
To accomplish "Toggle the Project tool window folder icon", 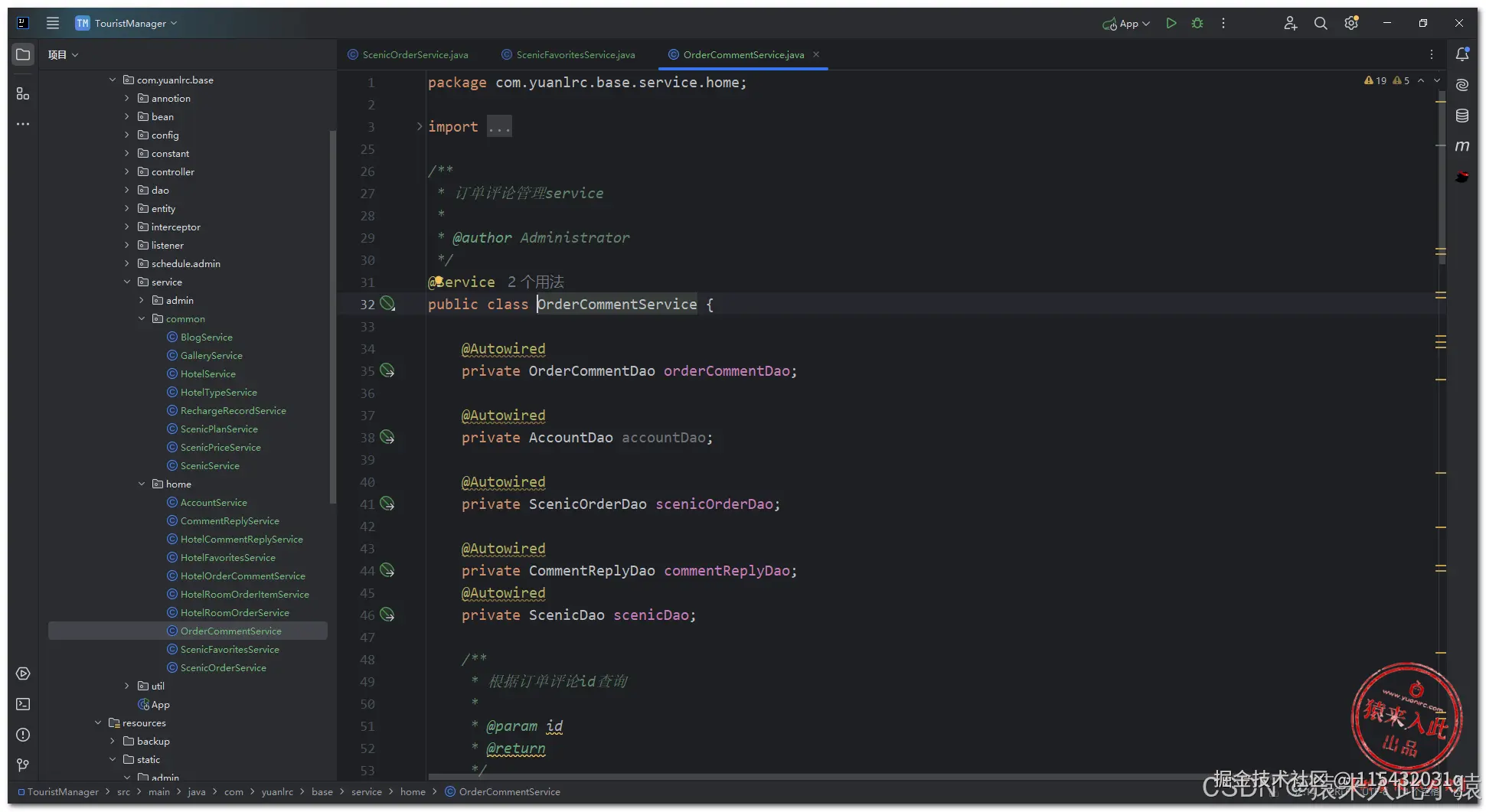I will pyautogui.click(x=23, y=54).
